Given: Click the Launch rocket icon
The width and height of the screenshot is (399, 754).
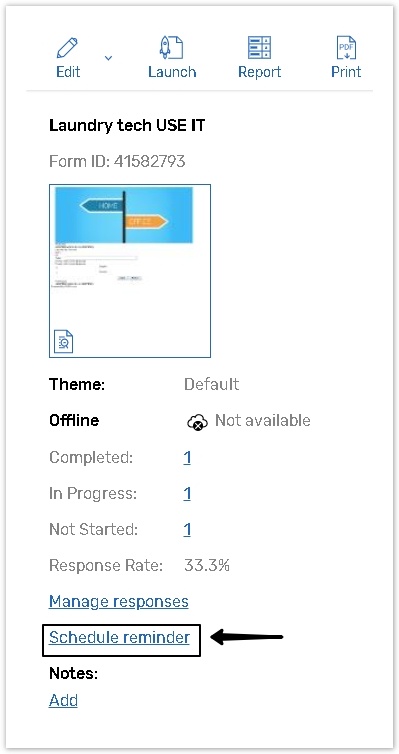Looking at the screenshot, I should click(x=172, y=48).
